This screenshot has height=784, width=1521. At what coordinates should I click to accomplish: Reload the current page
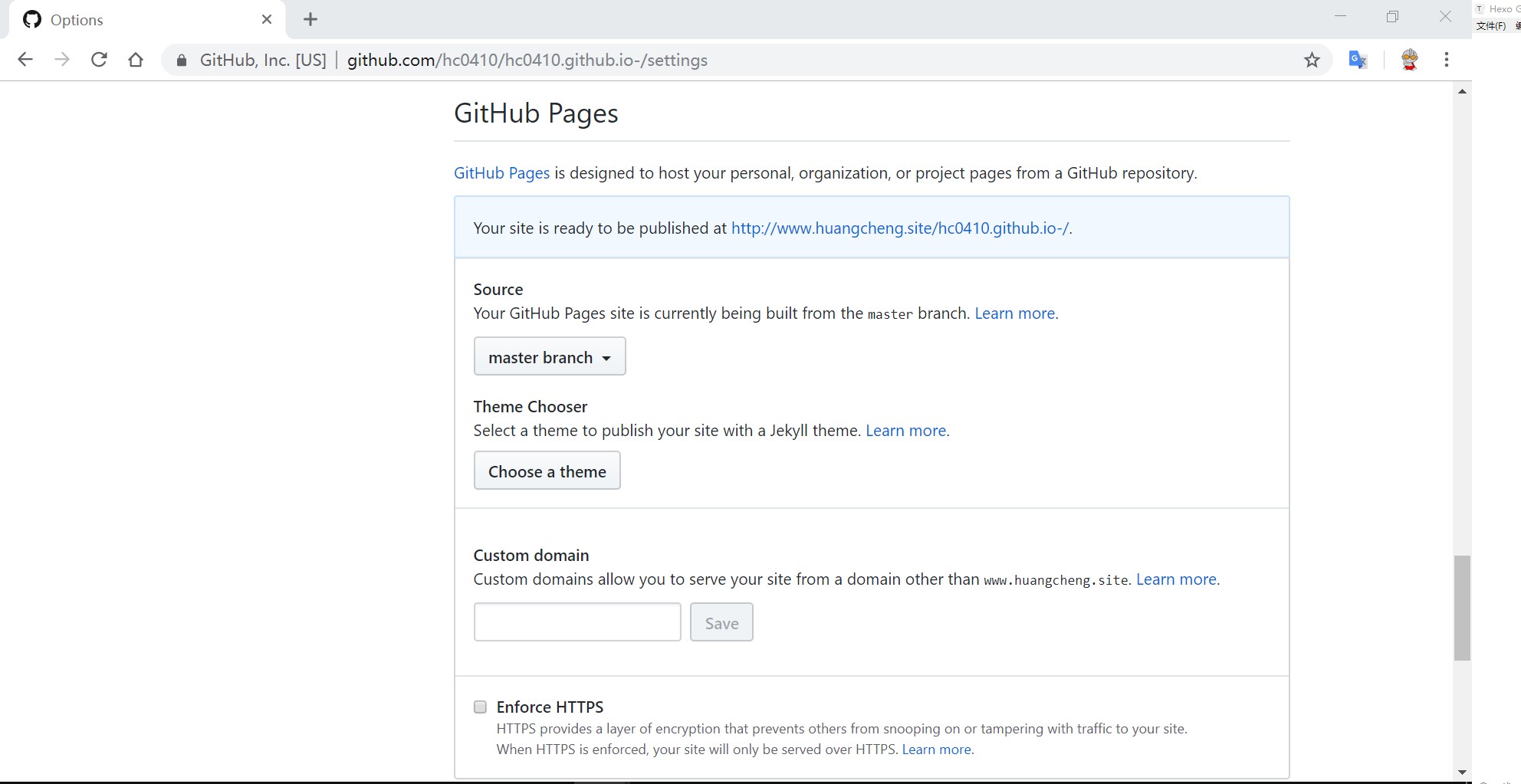(99, 60)
